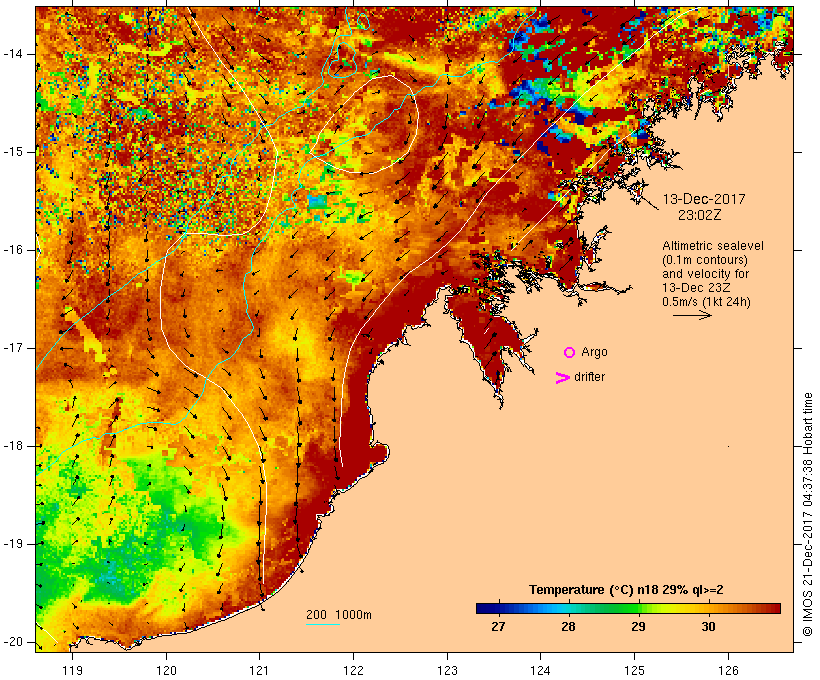820x680 pixels.
Task: Click the magenta Argo circle legend symbol
Action: pyautogui.click(x=570, y=353)
